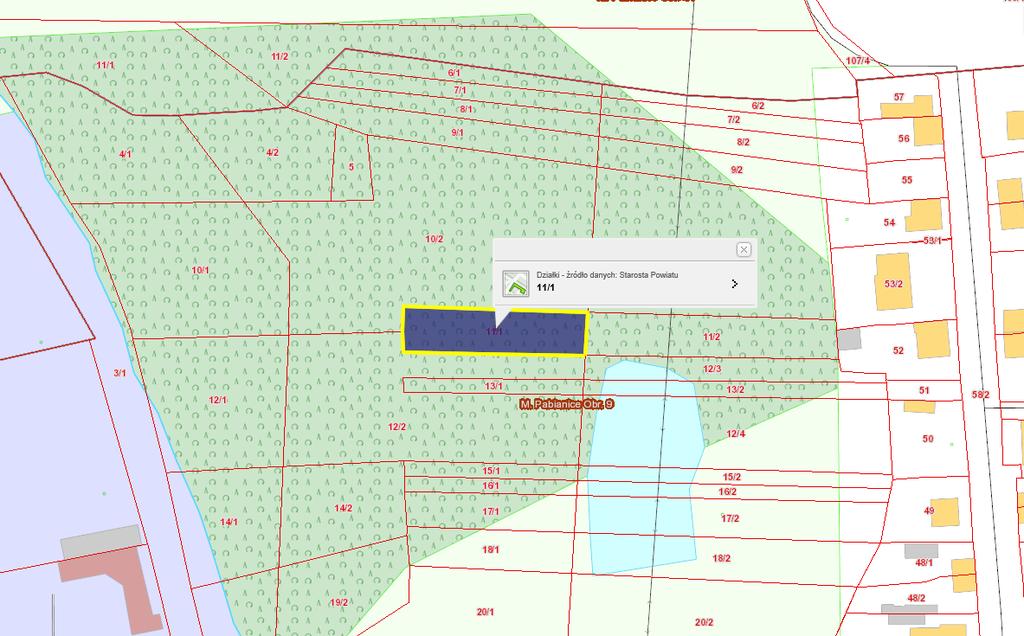Close the parcel info popup
Viewport: 1024px width, 636px height.
point(743,249)
